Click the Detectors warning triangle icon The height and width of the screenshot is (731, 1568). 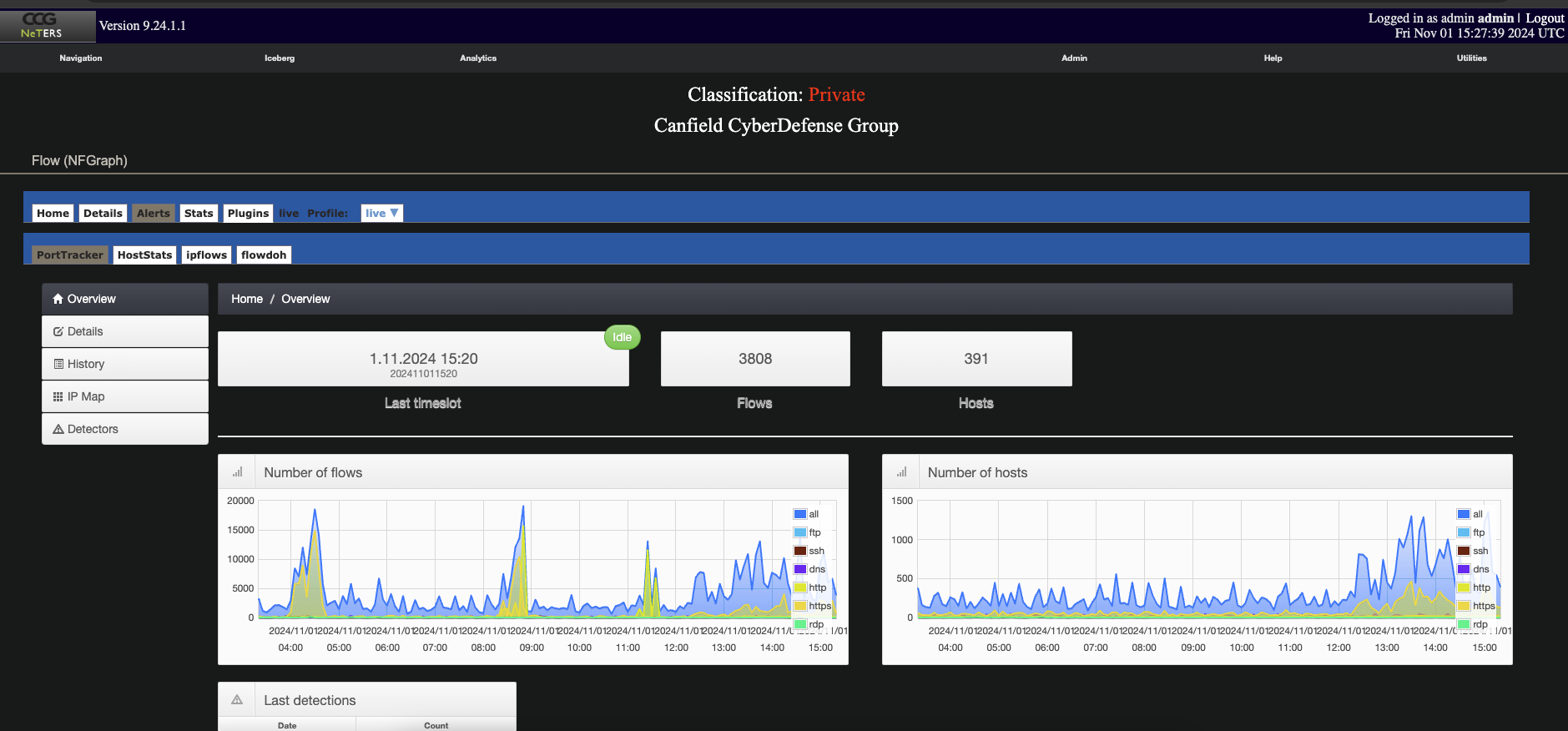pos(58,429)
